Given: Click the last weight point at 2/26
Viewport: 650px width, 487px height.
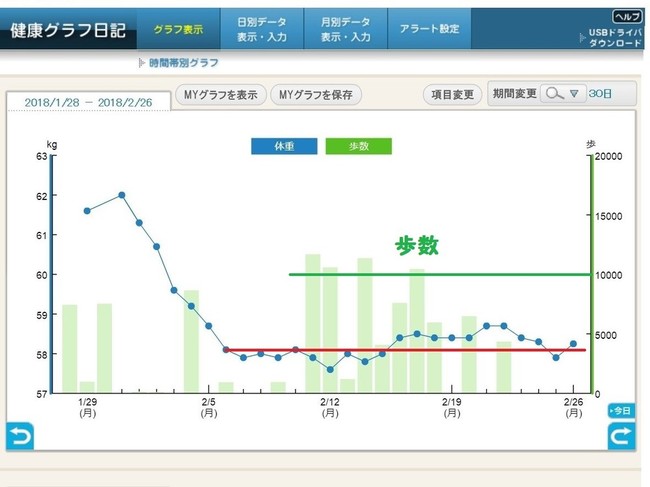Looking at the screenshot, I should [573, 344].
